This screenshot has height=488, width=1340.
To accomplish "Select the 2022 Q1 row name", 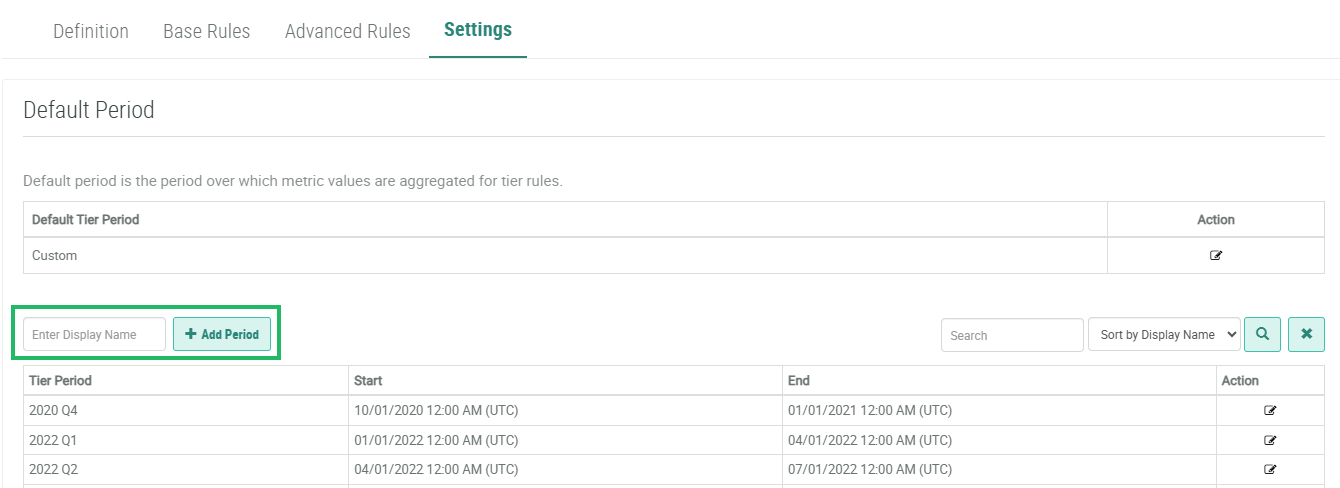I will [x=53, y=440].
